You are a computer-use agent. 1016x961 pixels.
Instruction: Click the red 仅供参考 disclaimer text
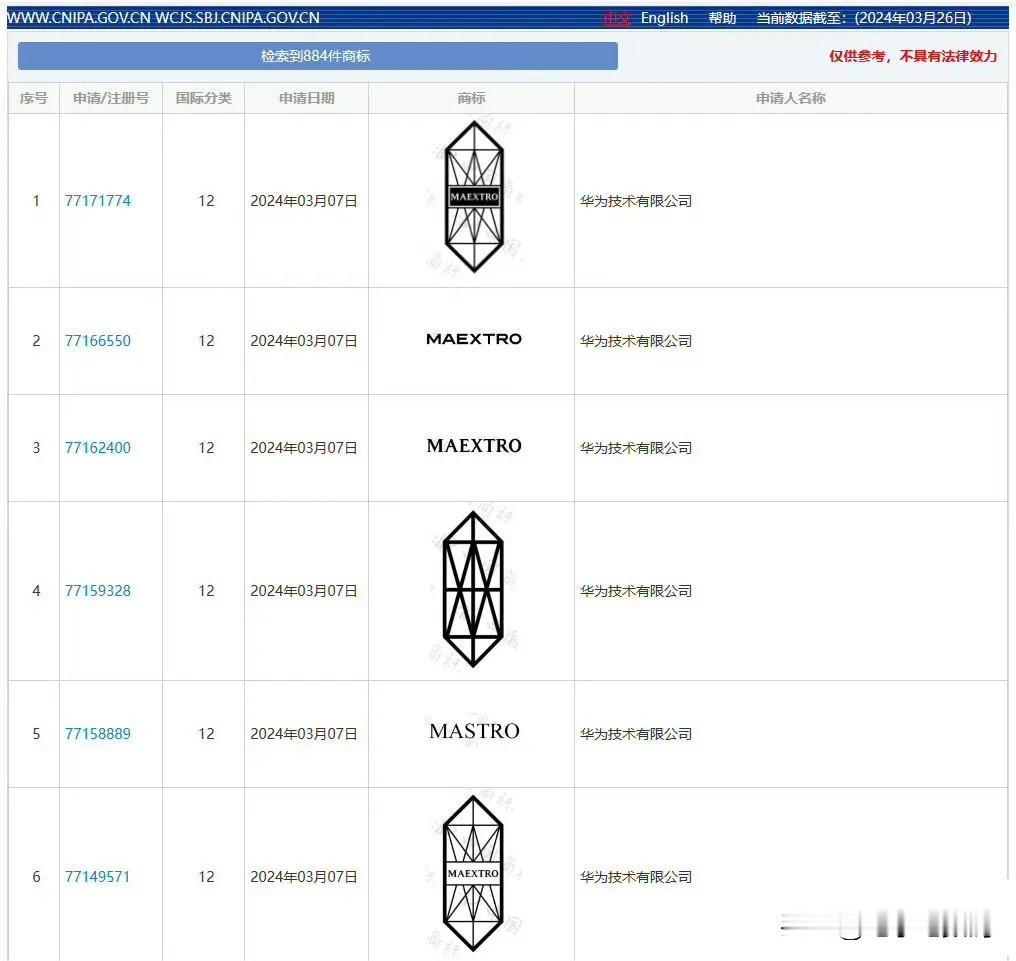coord(913,56)
